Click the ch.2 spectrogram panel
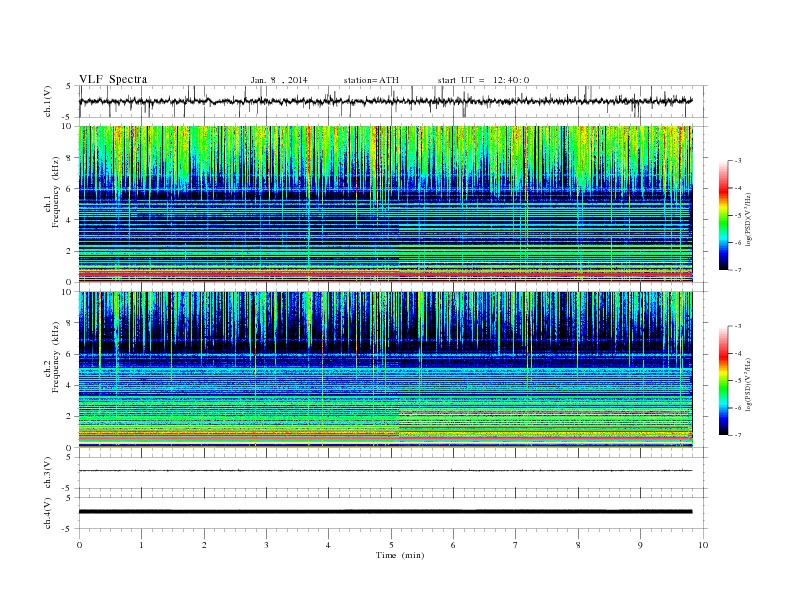Image resolution: width=792 pixels, height=612 pixels. (385, 369)
